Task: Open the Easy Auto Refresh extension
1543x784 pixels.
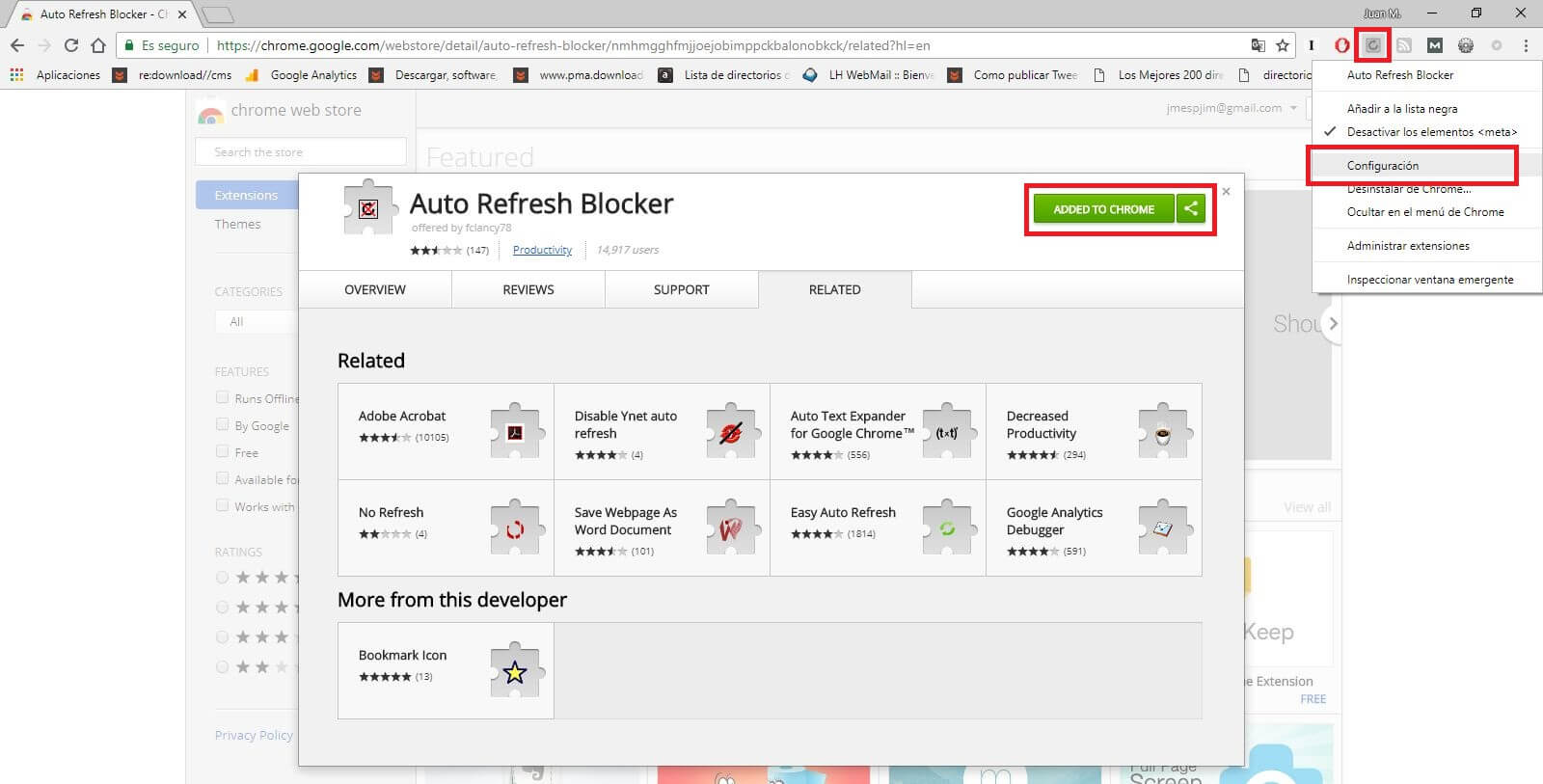Action: pos(878,527)
